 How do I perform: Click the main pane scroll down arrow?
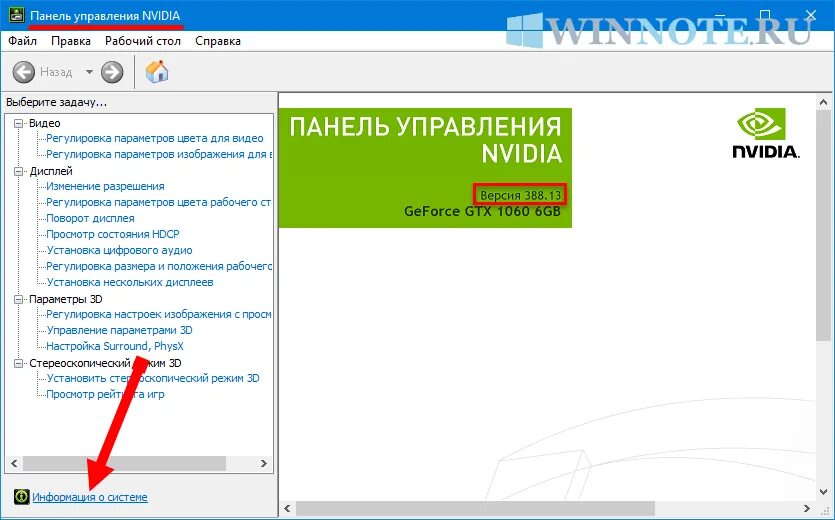(823, 492)
